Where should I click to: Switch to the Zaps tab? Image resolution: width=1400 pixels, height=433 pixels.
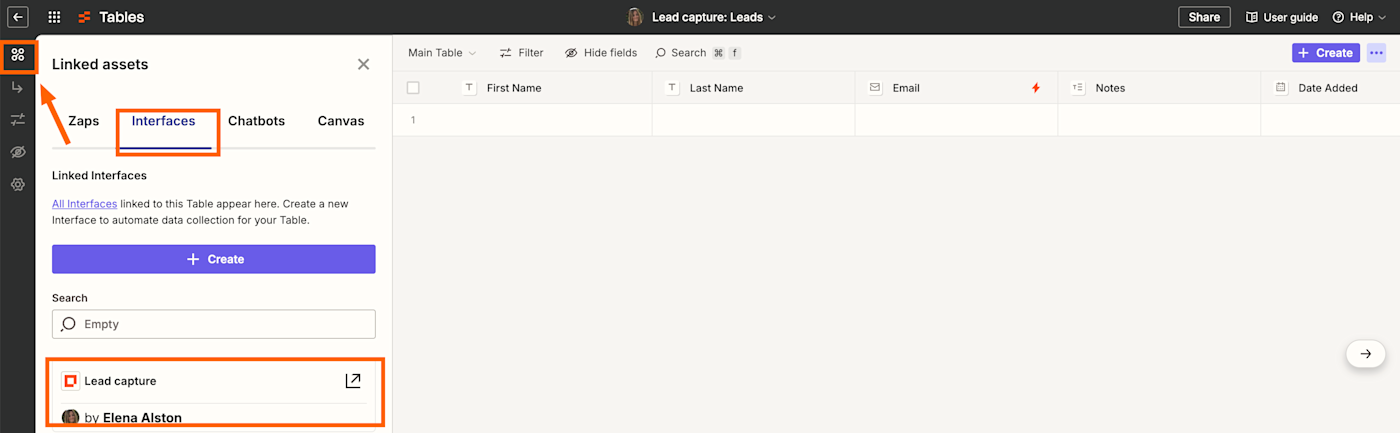pos(84,121)
